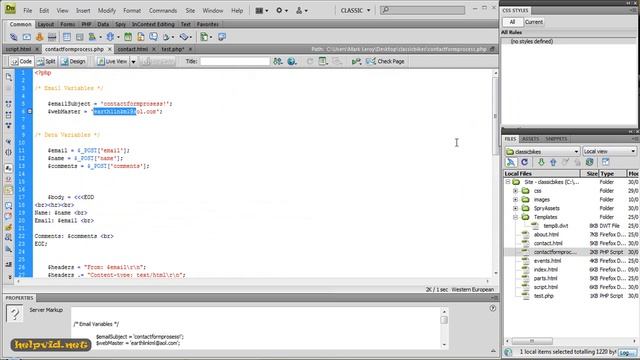
Task: Insert a Named Anchor
Action: point(40,37)
